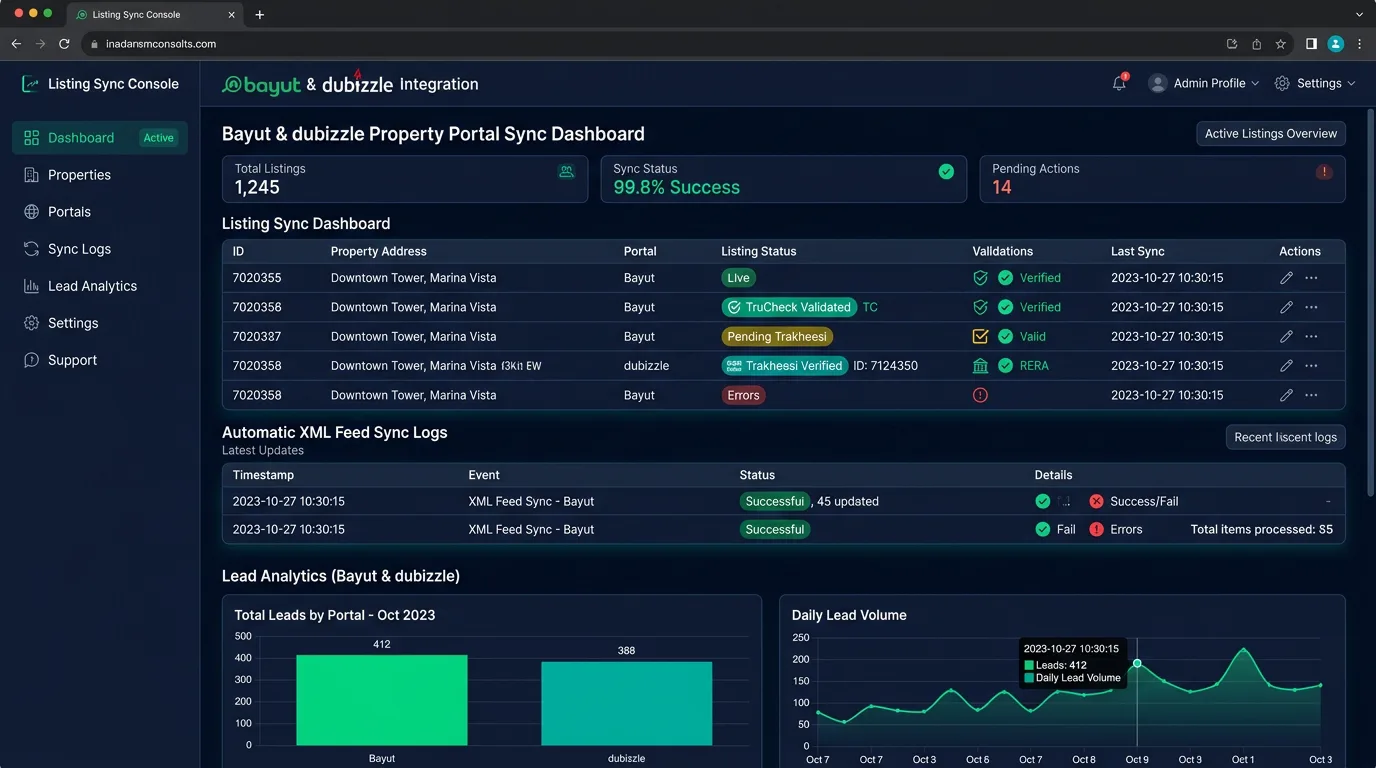Click the Listing Sync Console logo icon
The height and width of the screenshot is (768, 1376).
pos(31,84)
